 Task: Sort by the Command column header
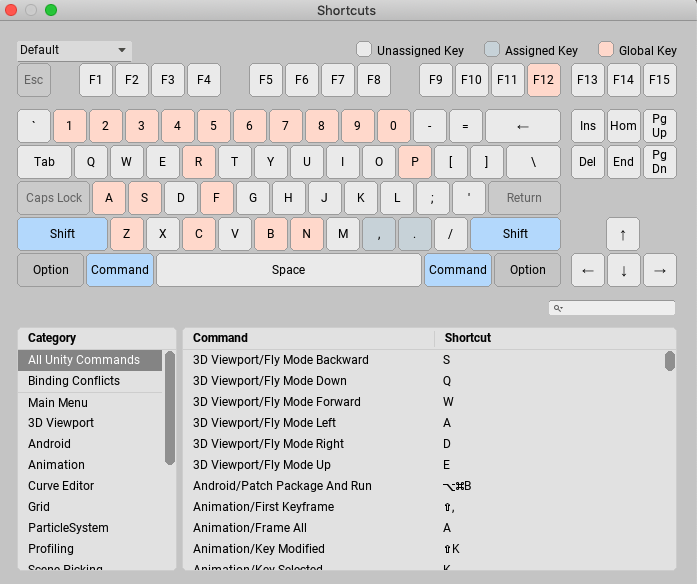(x=220, y=338)
